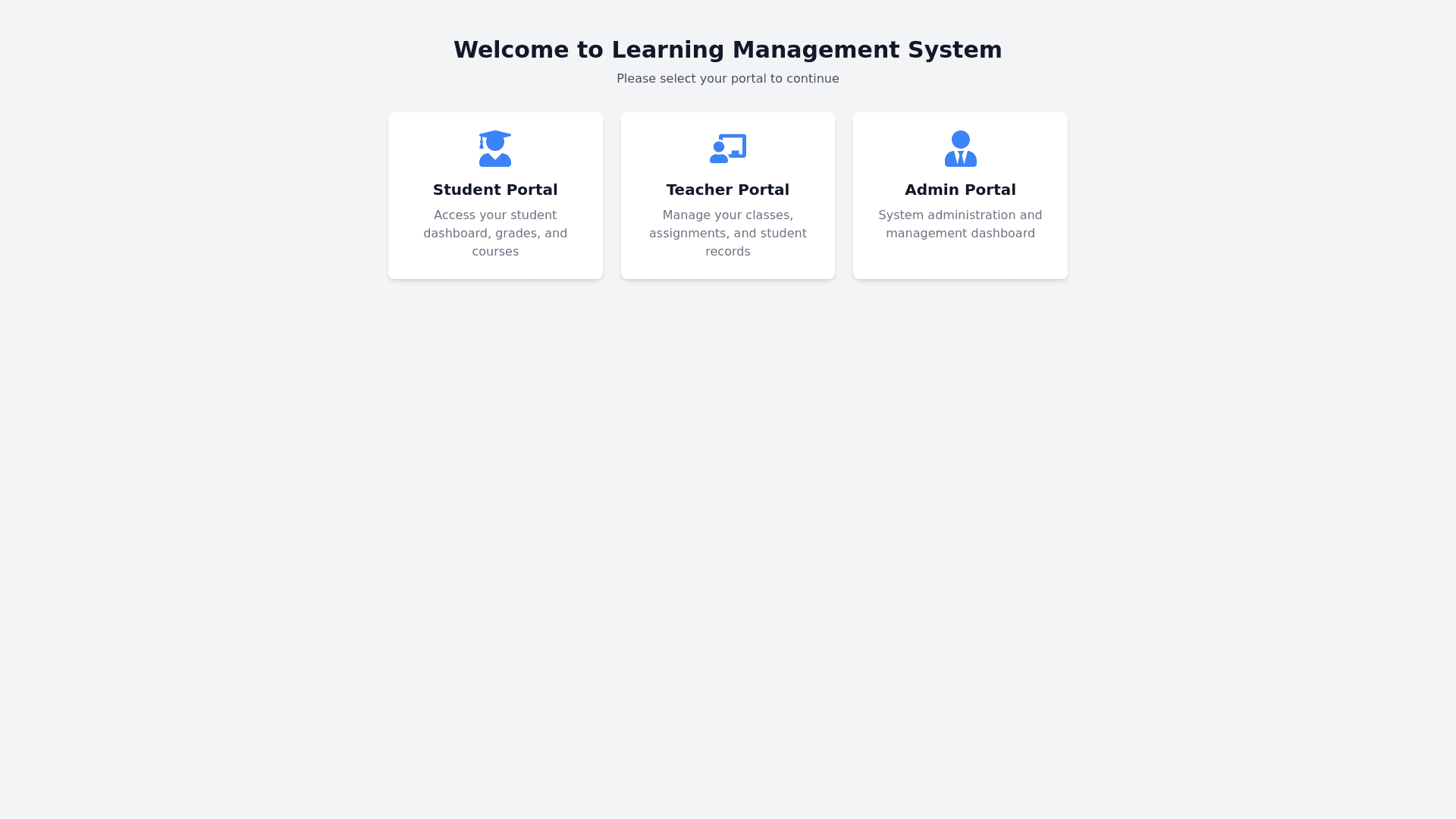Click the 'Access your student' description line
This screenshot has width=1456, height=819.
click(x=495, y=215)
